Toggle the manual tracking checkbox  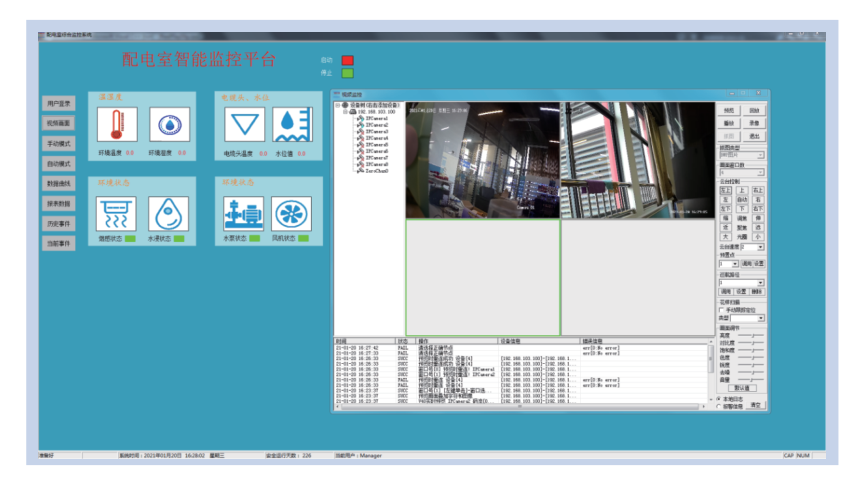(x=722, y=310)
